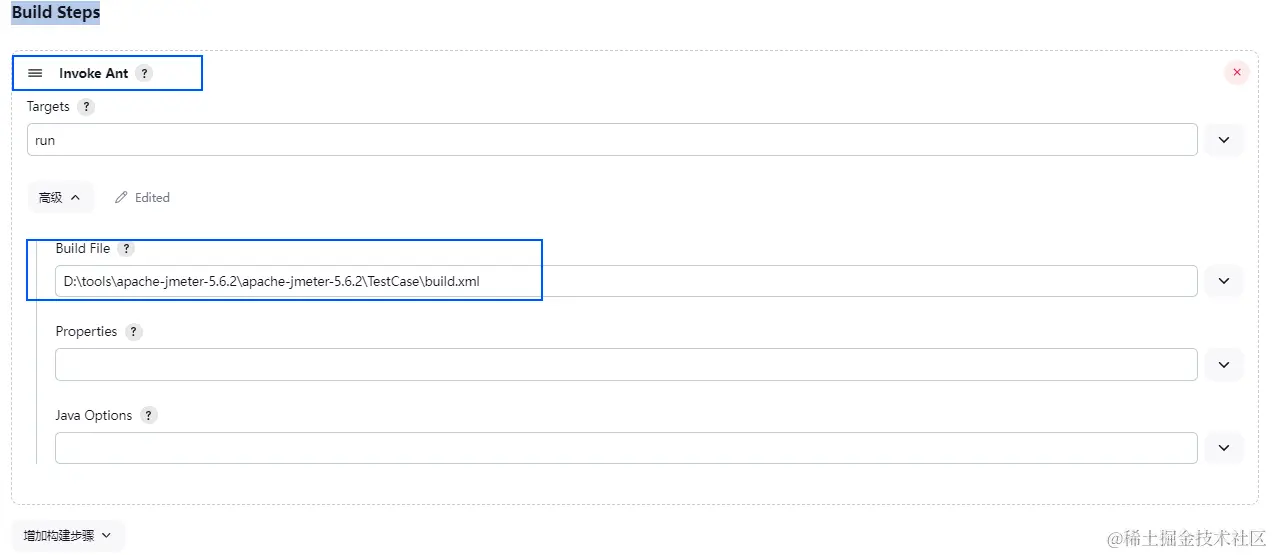Focus the Properties text field
This screenshot has height=555, width=1273.
625,365
